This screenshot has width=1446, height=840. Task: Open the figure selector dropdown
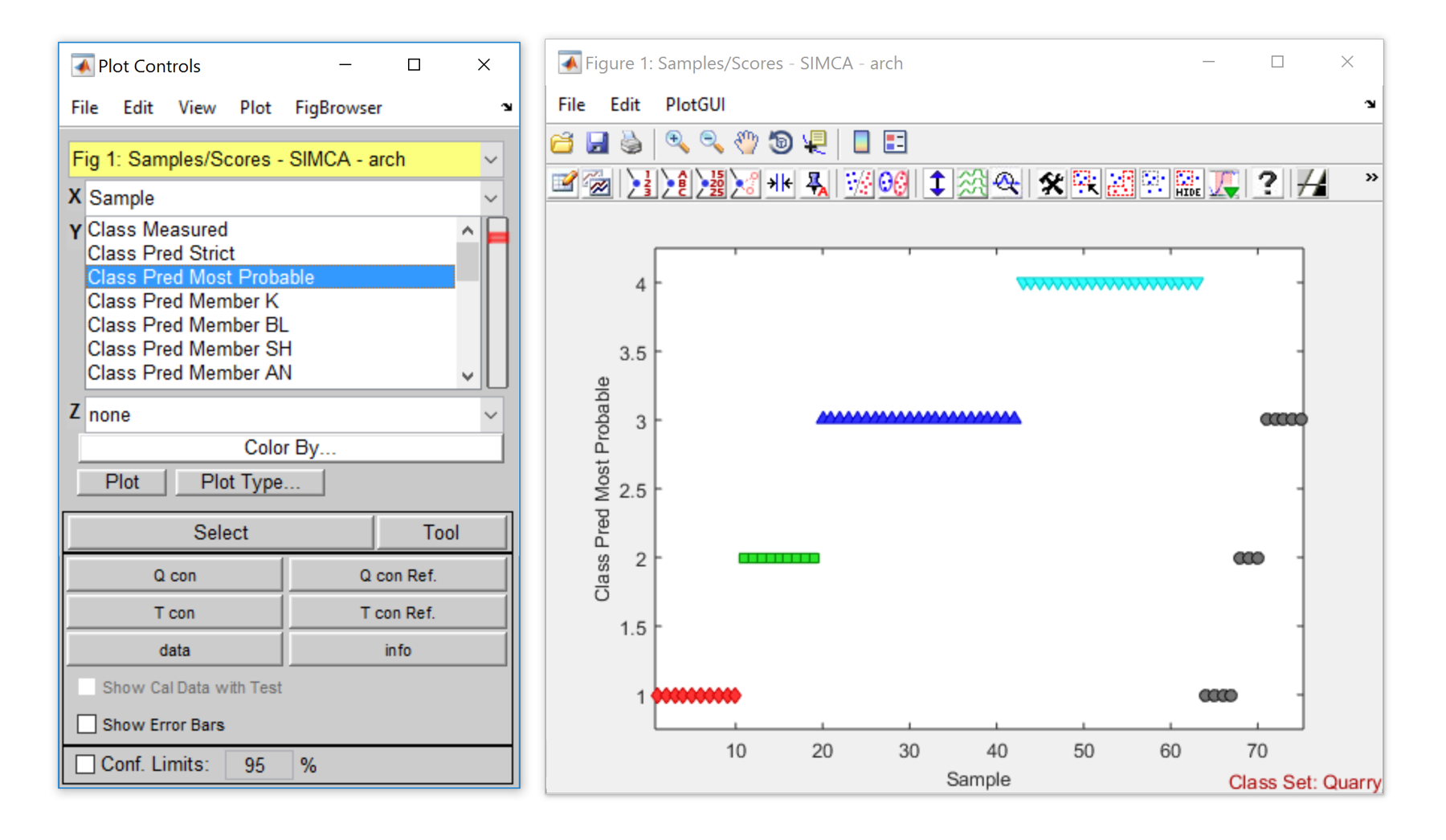tap(491, 159)
